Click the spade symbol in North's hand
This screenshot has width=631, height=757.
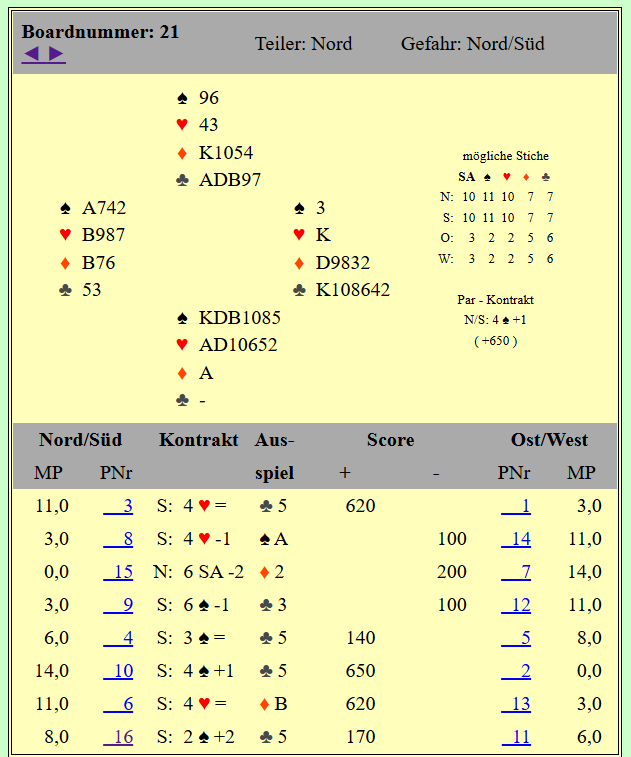pos(182,98)
